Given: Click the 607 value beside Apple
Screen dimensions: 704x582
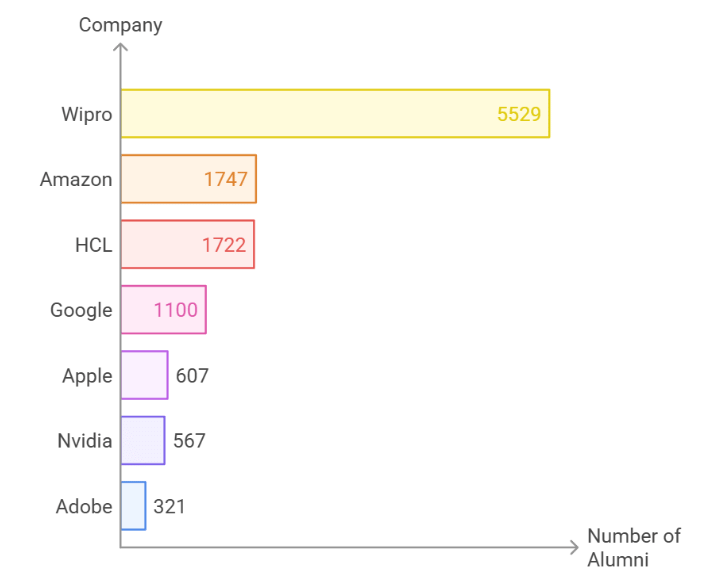Looking at the screenshot, I should pyautogui.click(x=192, y=376).
